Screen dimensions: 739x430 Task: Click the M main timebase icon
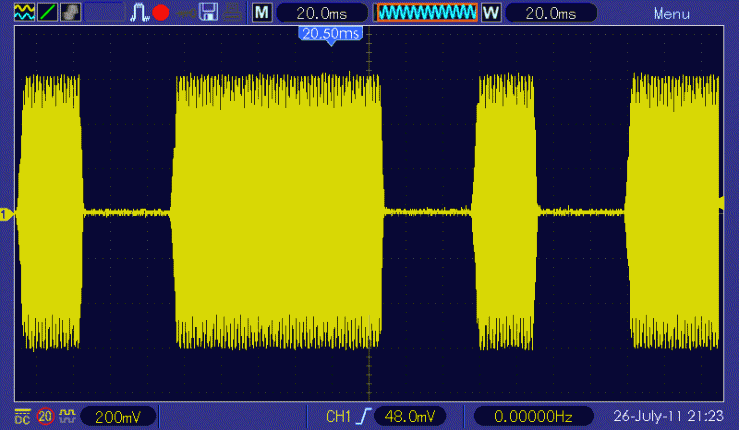coord(261,13)
